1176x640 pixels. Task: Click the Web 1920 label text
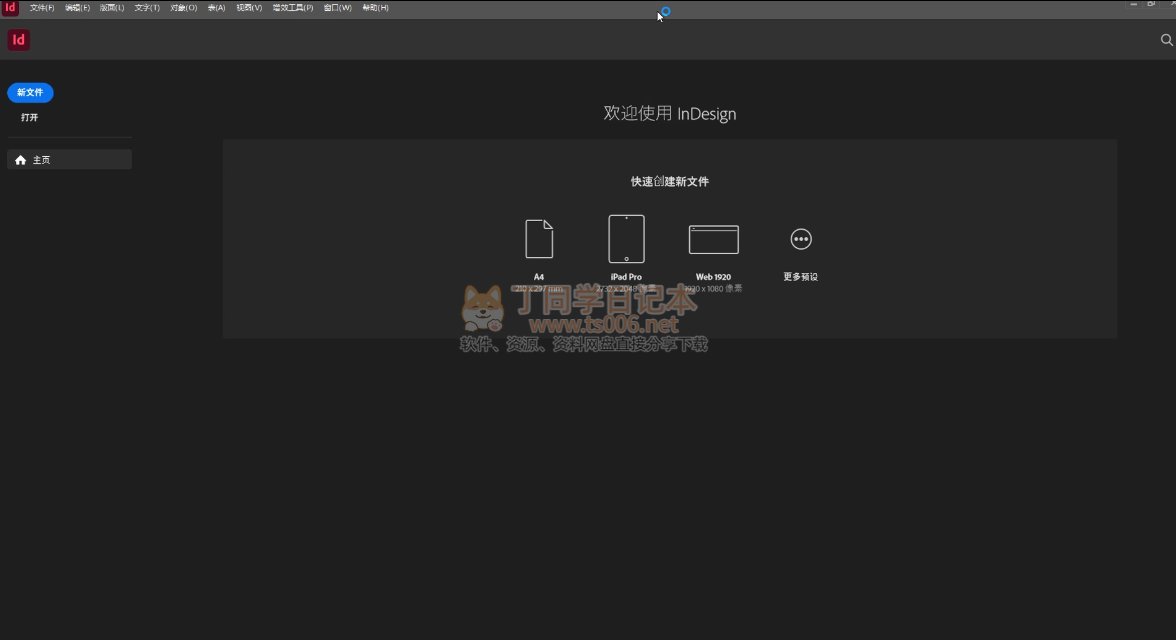[713, 277]
